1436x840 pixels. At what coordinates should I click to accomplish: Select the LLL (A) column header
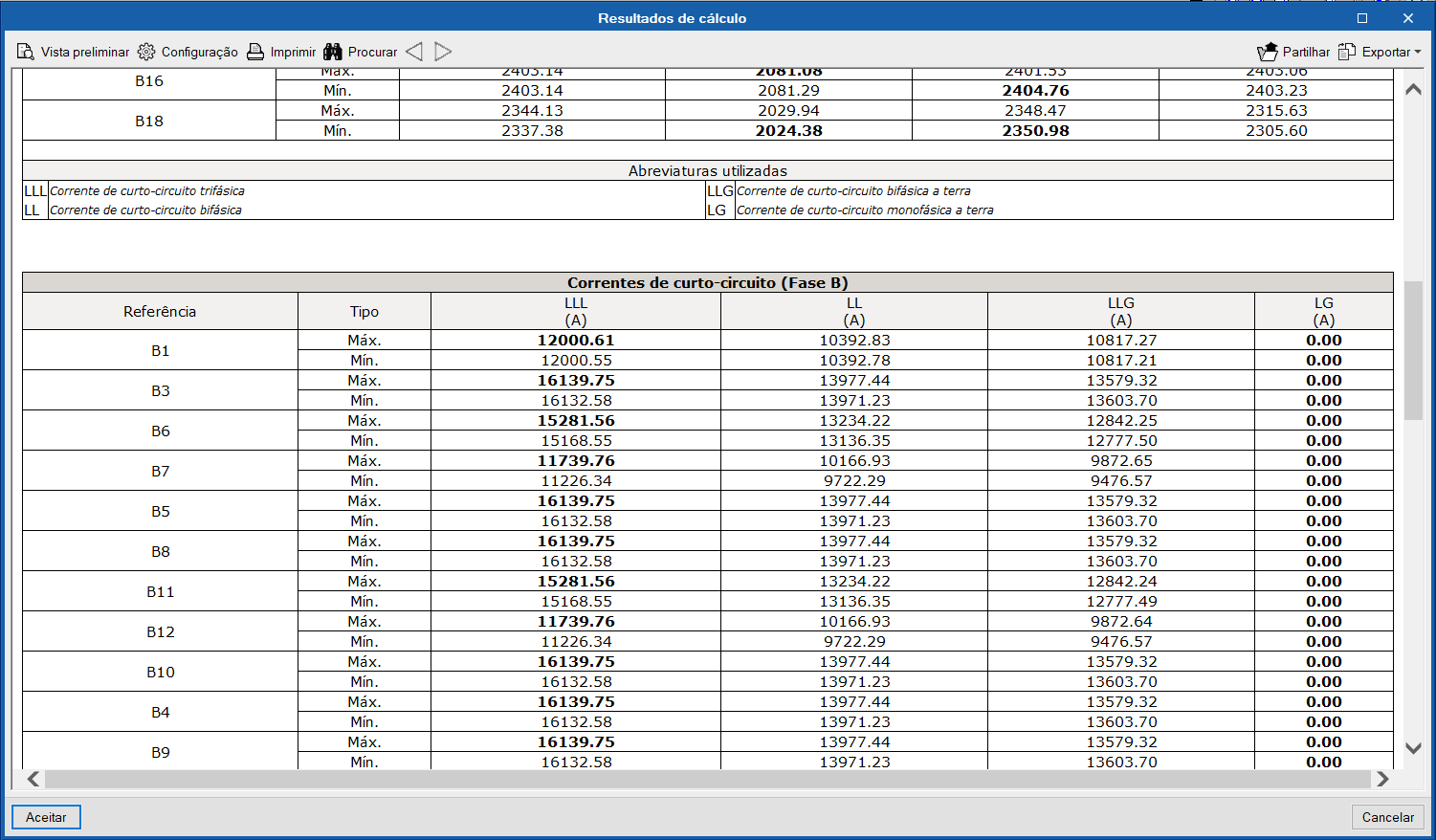576,311
